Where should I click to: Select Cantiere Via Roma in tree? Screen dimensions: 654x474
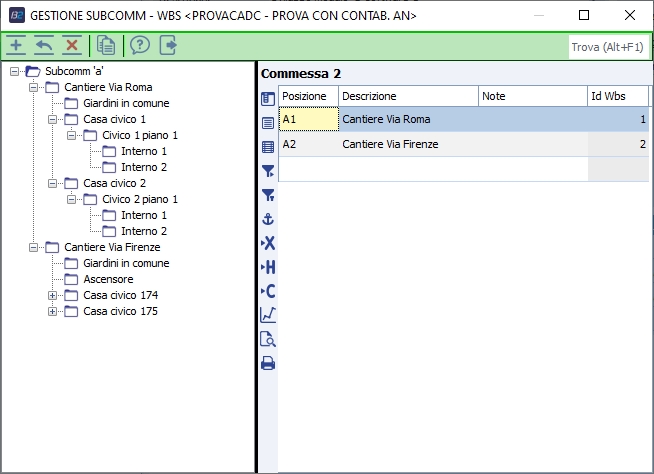[108, 87]
